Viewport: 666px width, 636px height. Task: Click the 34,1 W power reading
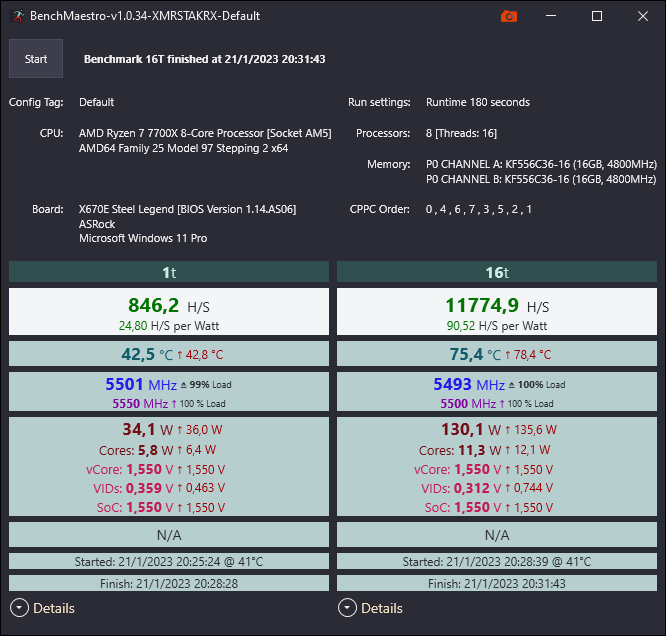click(x=148, y=429)
